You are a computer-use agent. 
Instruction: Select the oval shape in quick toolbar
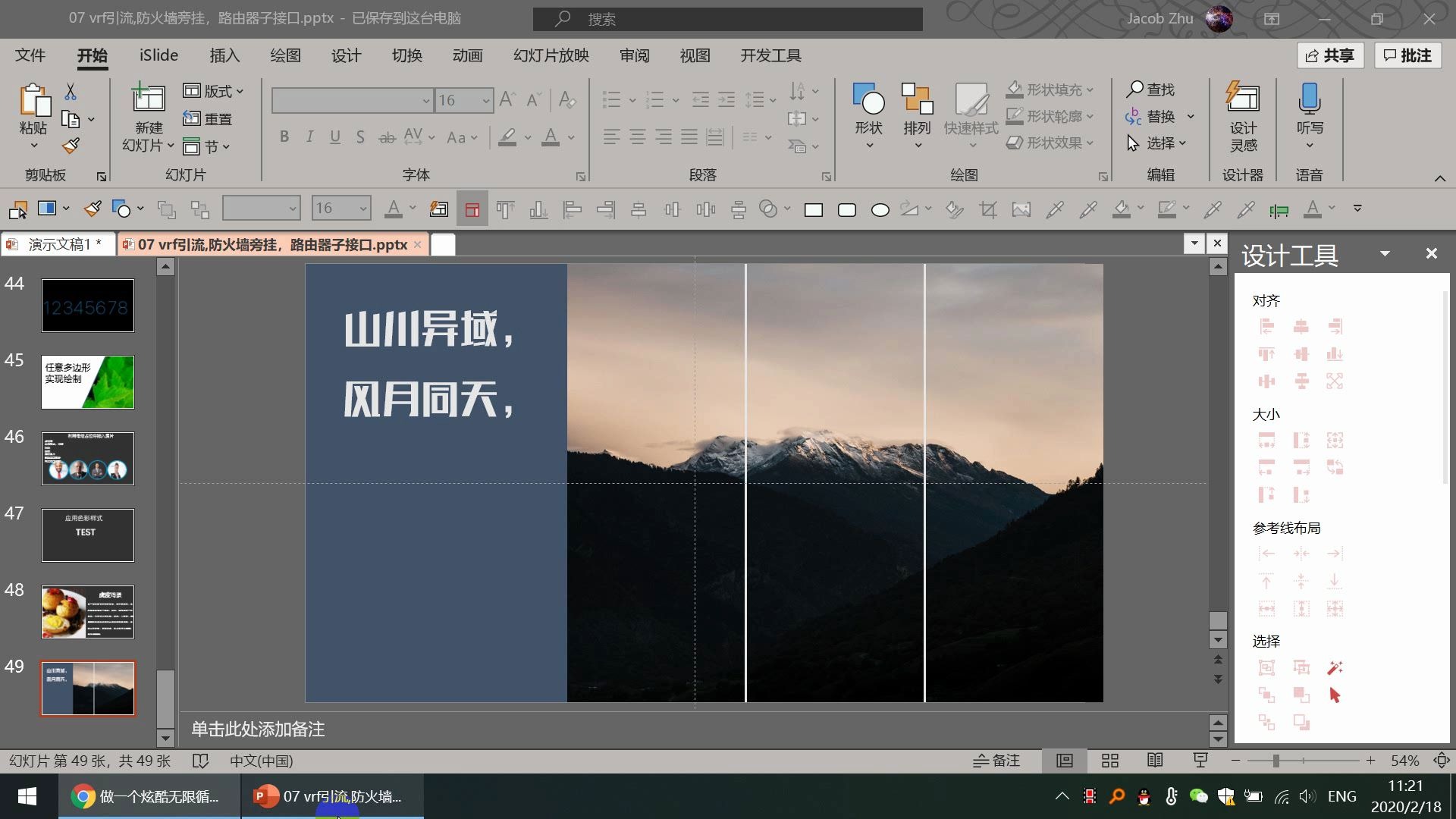pyautogui.click(x=880, y=210)
